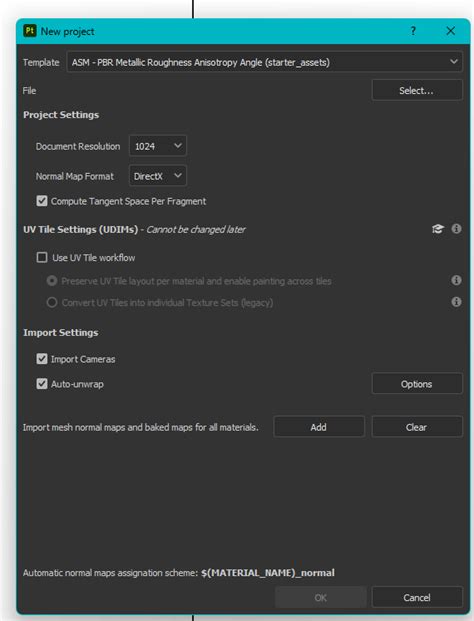
Task: Click the question mark help icon
Action: coord(413,31)
